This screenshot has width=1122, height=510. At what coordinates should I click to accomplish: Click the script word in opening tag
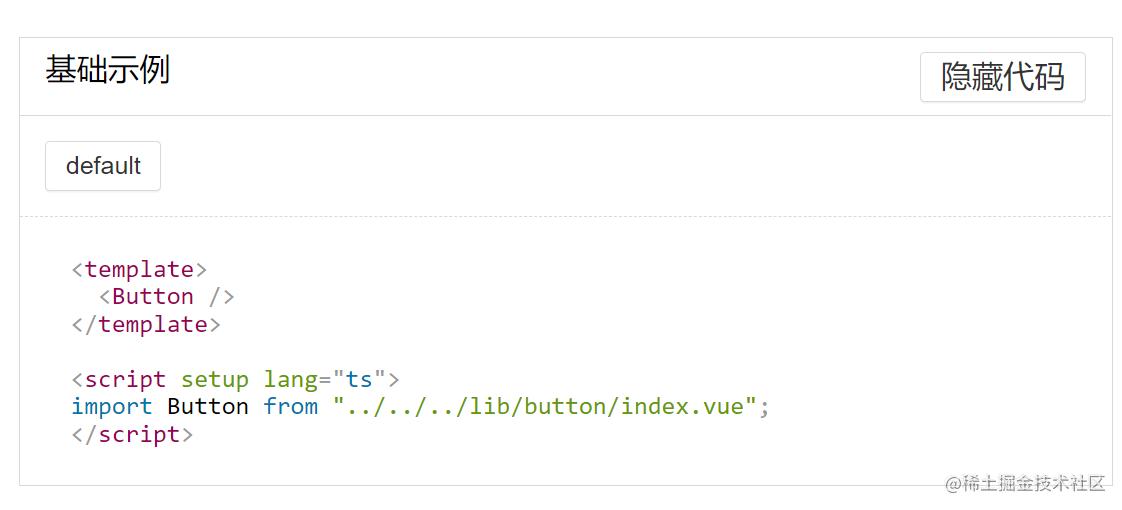(125, 380)
